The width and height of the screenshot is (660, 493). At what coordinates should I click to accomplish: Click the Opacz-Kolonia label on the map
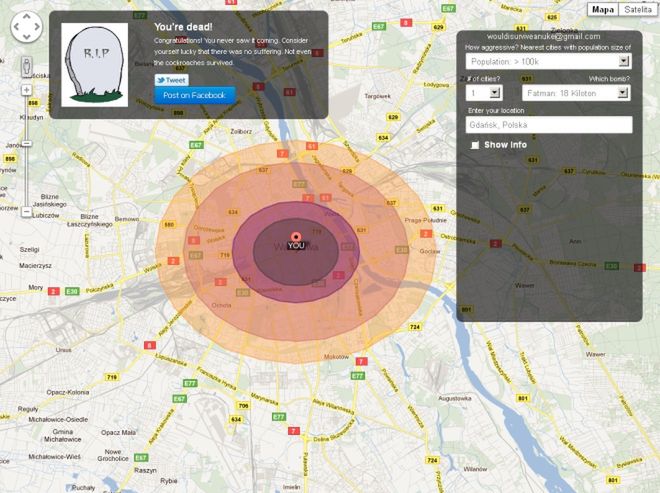68,392
